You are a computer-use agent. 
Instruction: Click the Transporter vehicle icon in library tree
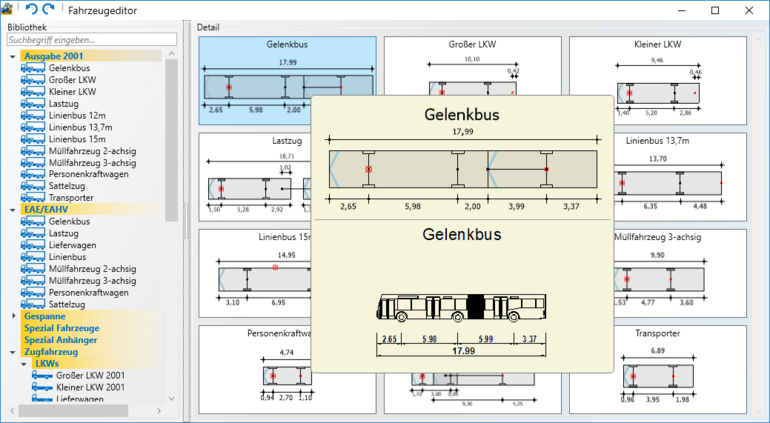pyautogui.click(x=33, y=197)
